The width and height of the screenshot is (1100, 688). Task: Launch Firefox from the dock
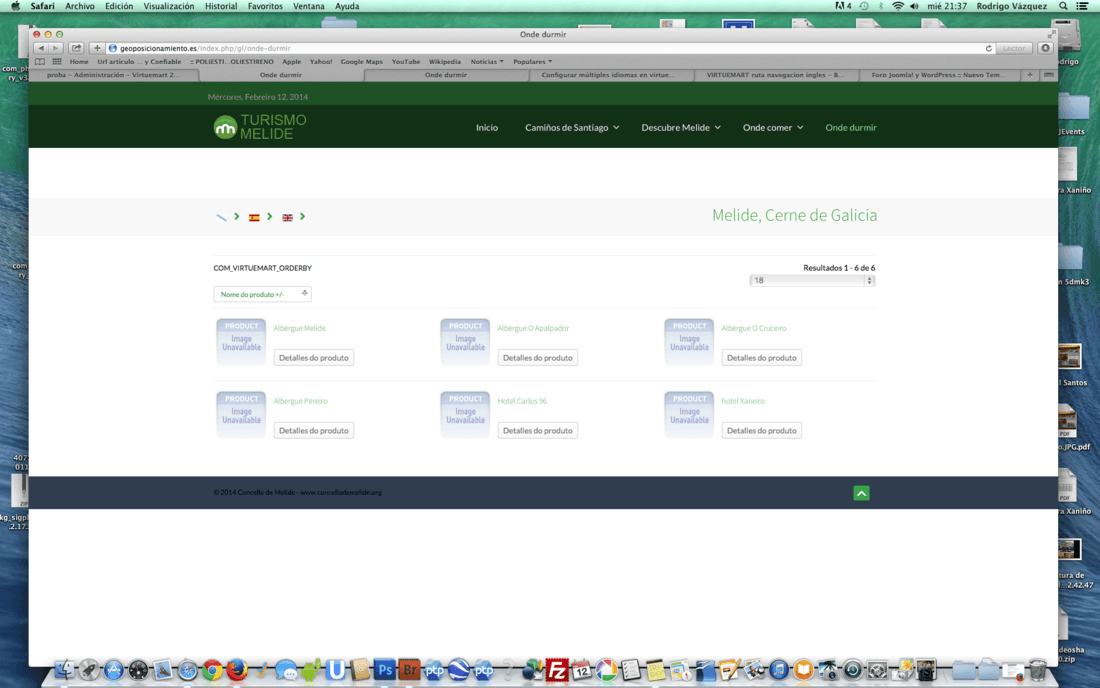(236, 670)
